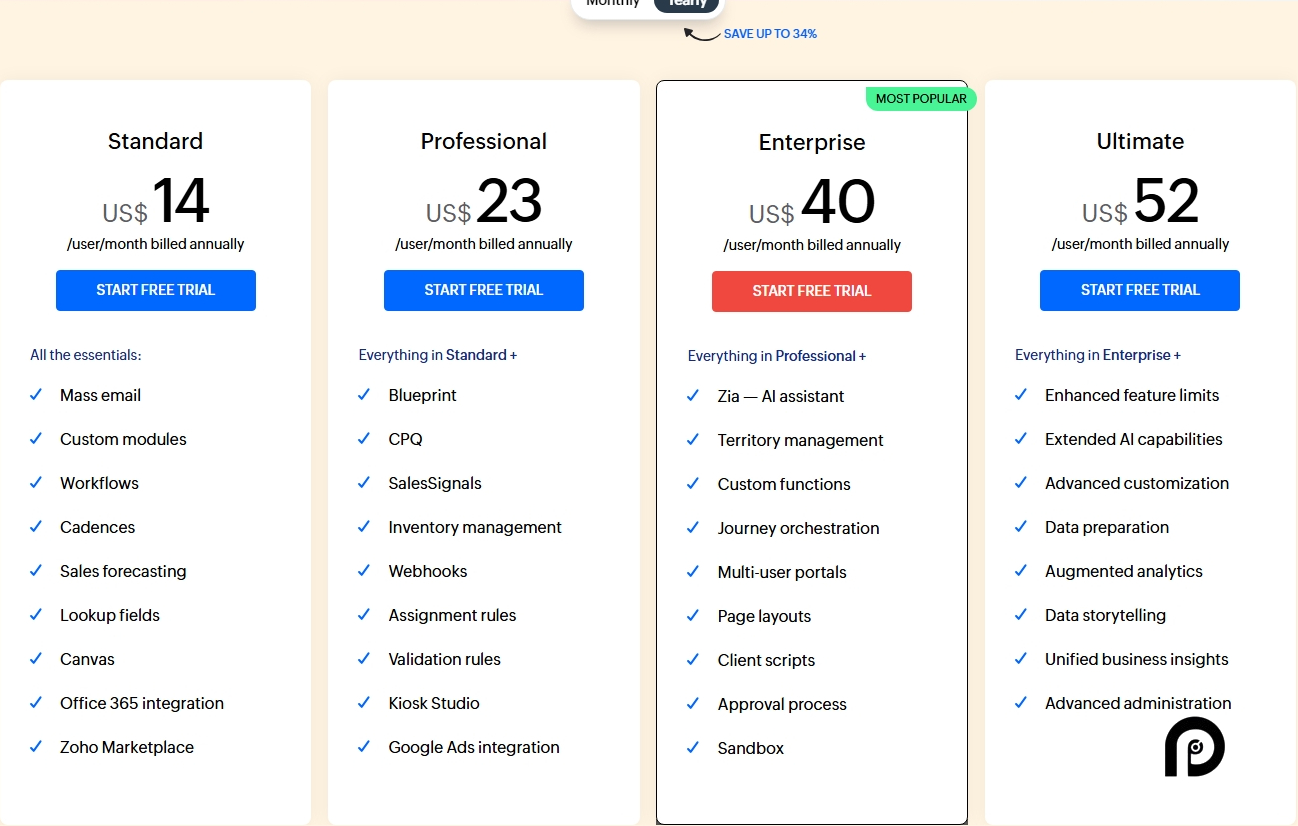1298x826 pixels.
Task: Click the US$ 23 price
Action: [484, 202]
